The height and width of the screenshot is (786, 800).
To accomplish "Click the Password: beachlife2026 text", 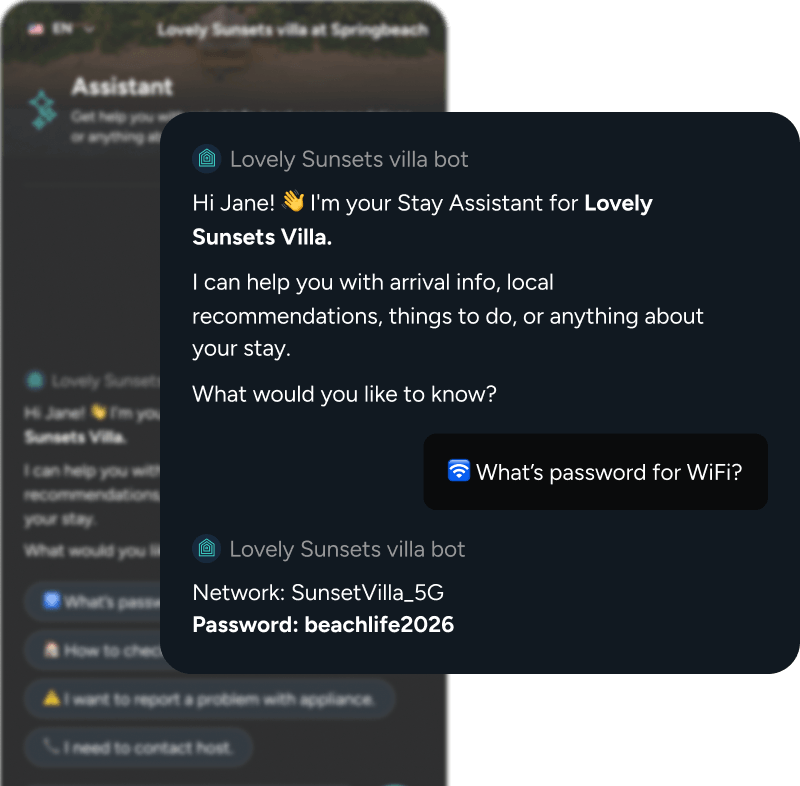I will (x=323, y=625).
